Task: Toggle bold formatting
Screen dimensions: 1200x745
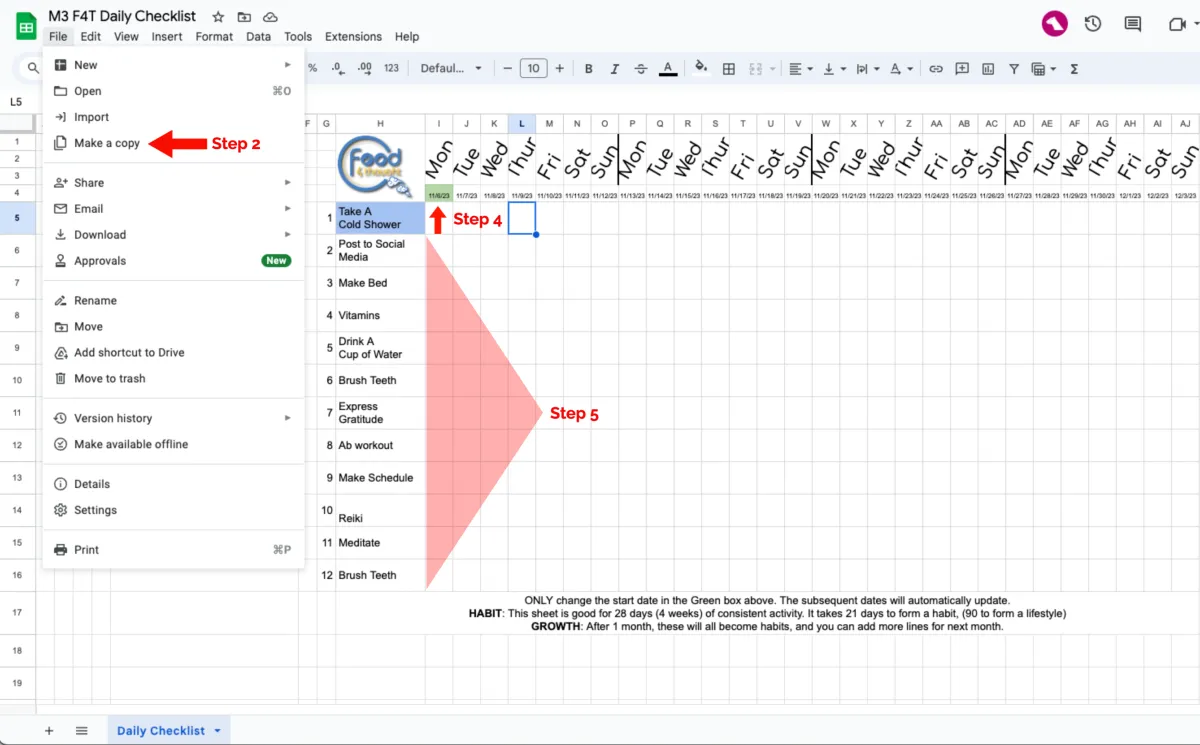Action: pyautogui.click(x=589, y=68)
